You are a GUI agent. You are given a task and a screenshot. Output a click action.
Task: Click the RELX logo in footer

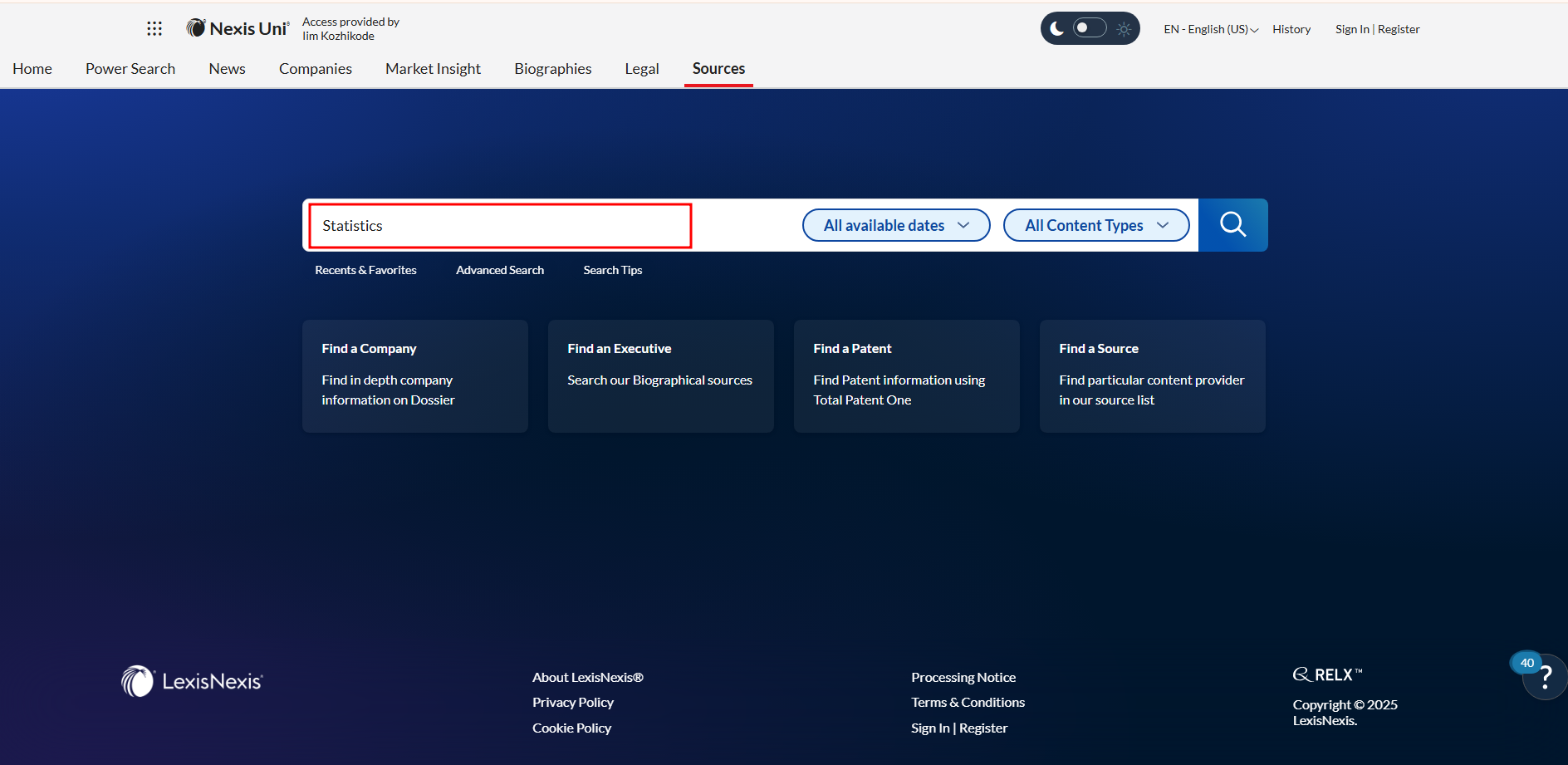click(x=1327, y=674)
